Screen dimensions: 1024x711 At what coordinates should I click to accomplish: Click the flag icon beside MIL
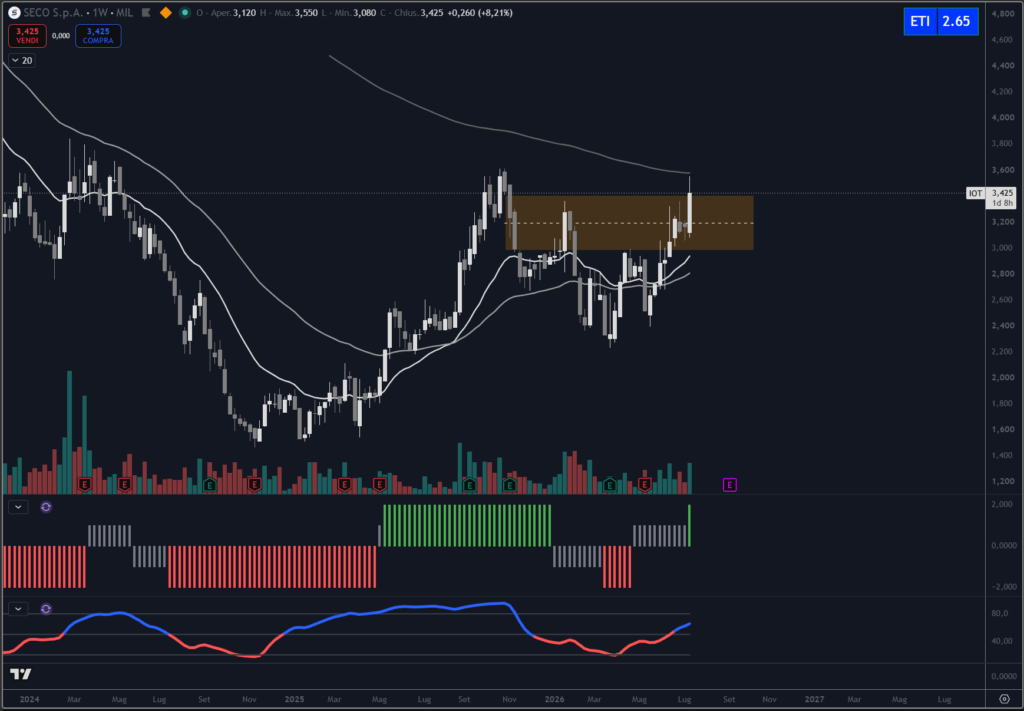pyautogui.click(x=145, y=12)
